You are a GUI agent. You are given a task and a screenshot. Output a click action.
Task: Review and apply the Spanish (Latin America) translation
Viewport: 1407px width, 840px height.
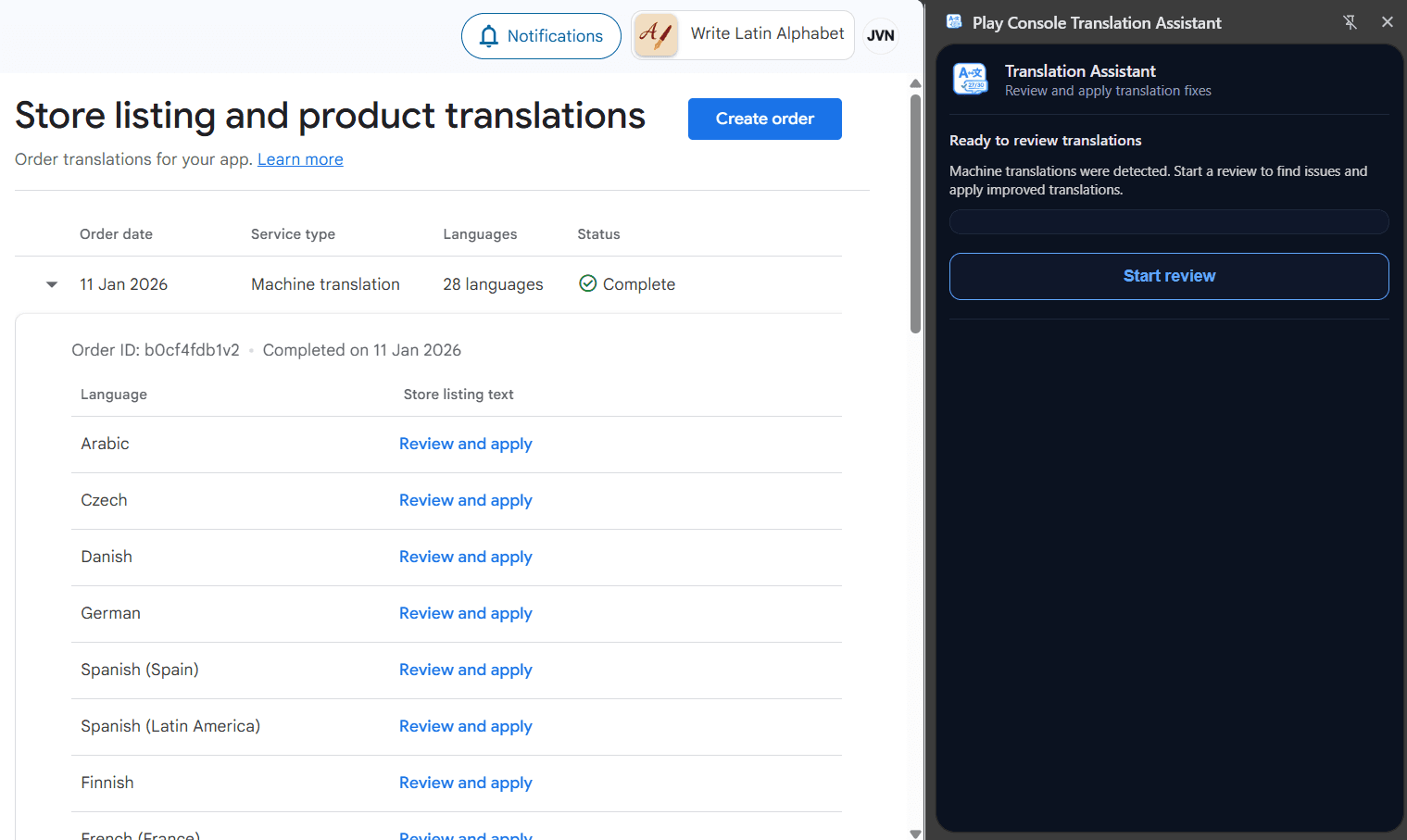coord(465,726)
